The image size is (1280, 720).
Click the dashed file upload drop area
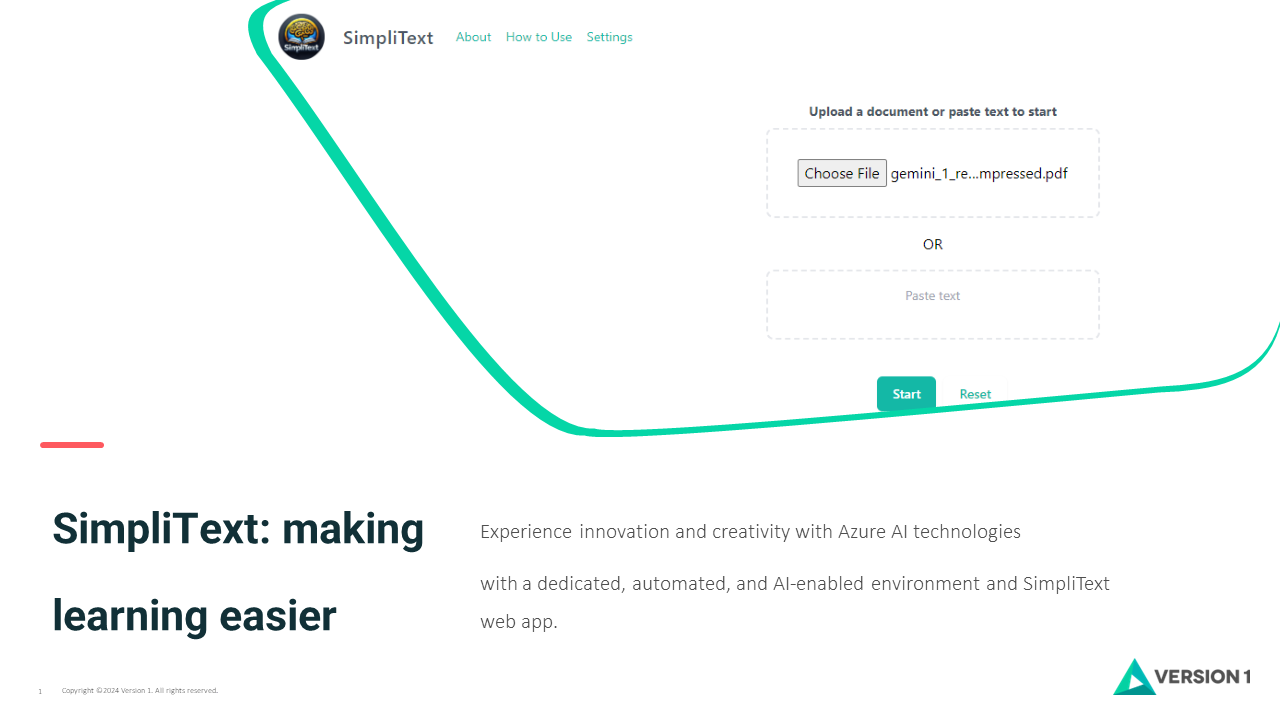(933, 173)
